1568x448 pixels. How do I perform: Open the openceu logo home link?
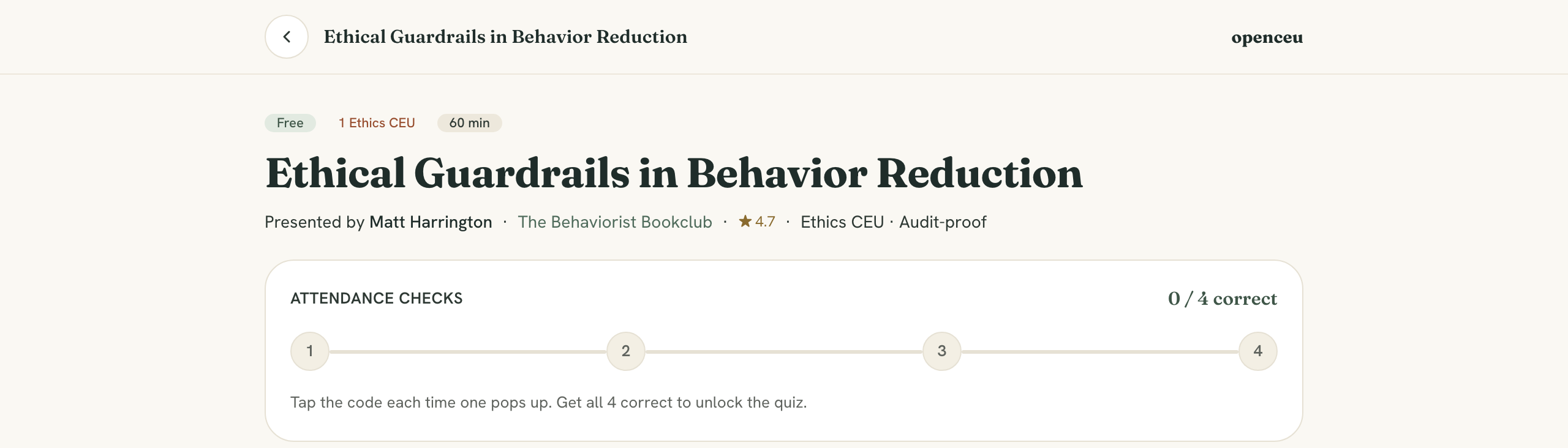(x=1267, y=37)
